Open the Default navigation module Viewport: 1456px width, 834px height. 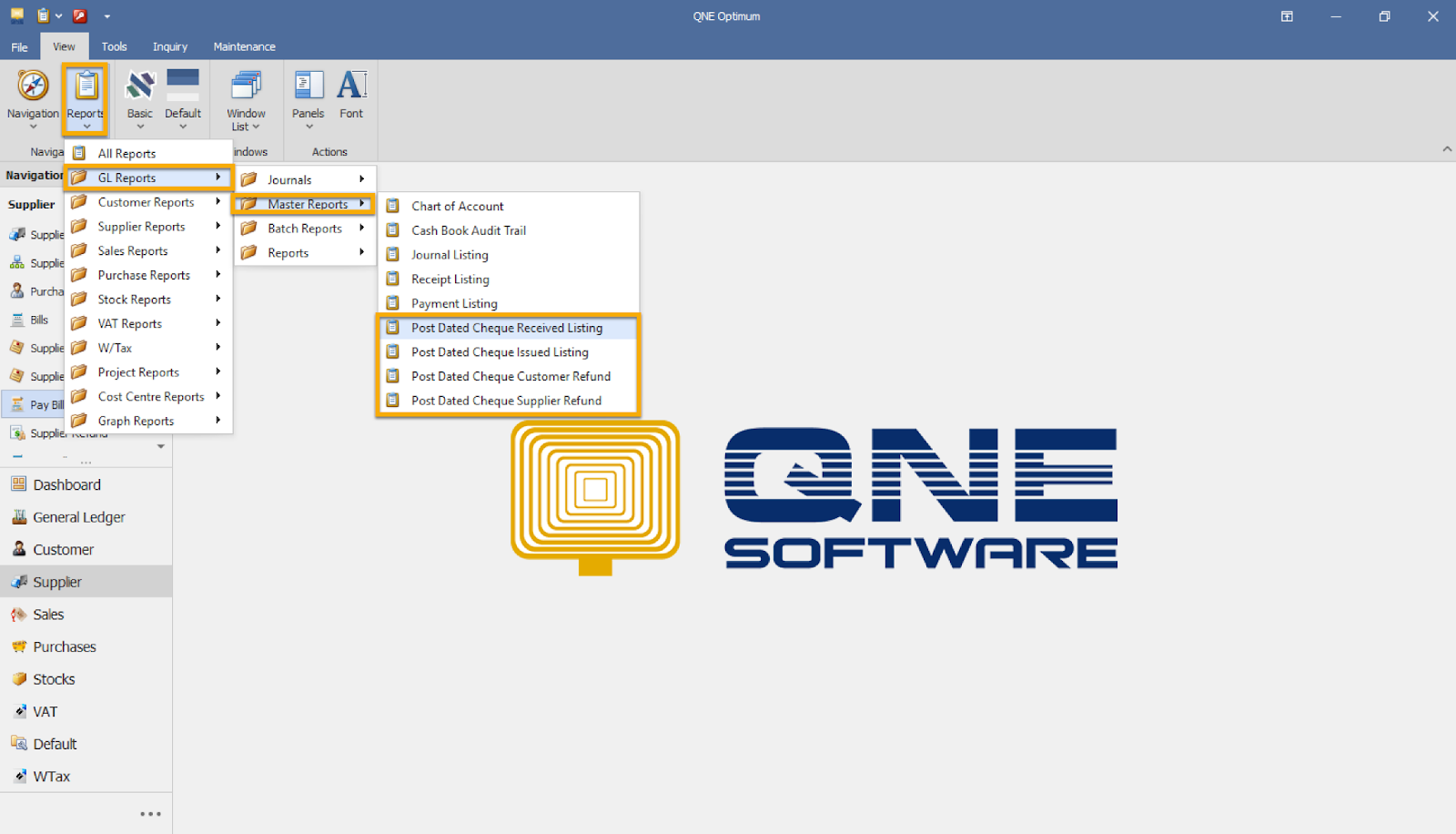pyautogui.click(x=86, y=744)
